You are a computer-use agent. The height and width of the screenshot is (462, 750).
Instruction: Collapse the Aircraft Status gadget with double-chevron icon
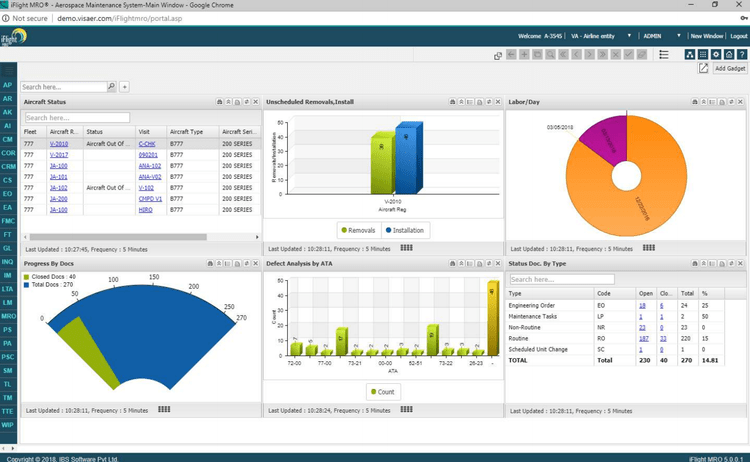point(229,102)
